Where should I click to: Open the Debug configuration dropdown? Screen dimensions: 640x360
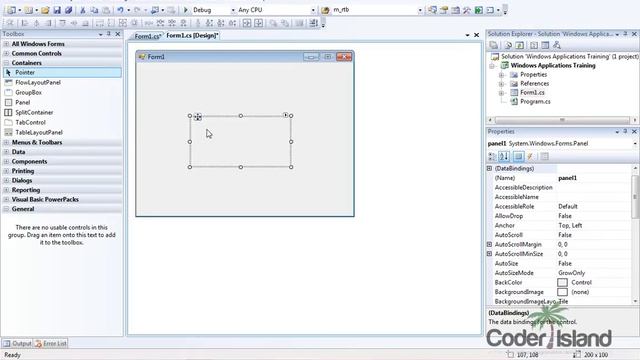233,10
